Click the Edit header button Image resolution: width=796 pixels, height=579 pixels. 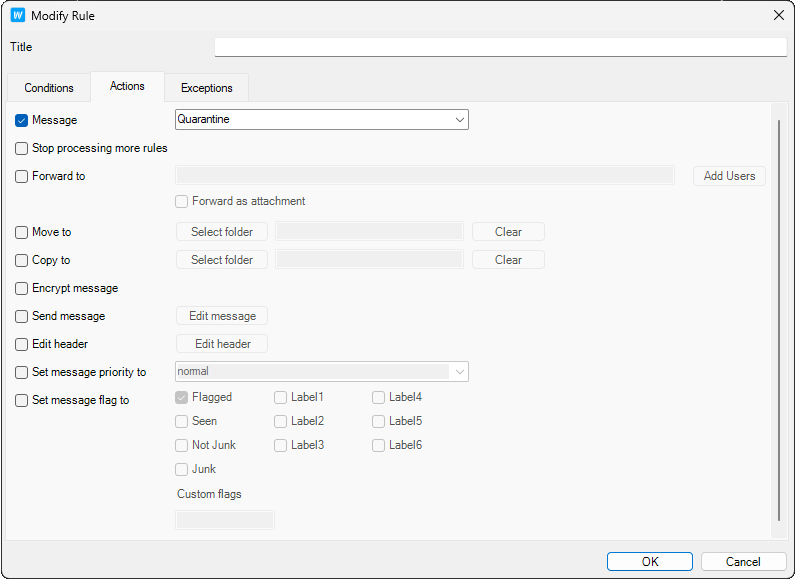(222, 344)
